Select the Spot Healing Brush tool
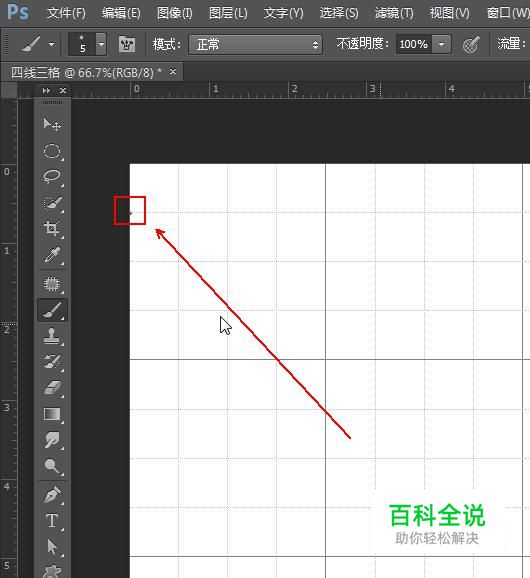 (52, 284)
